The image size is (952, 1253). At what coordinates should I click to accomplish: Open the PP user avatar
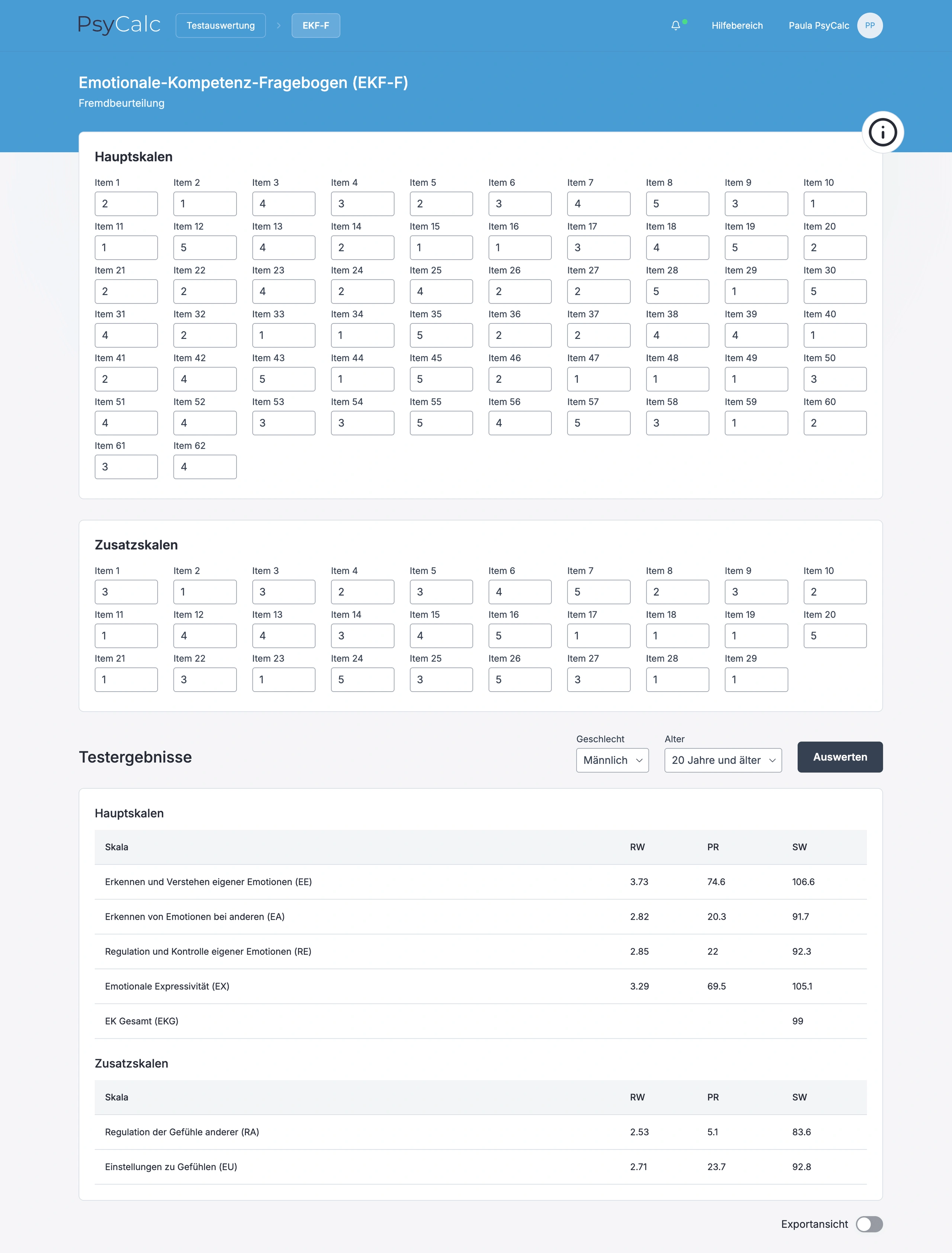(x=870, y=26)
